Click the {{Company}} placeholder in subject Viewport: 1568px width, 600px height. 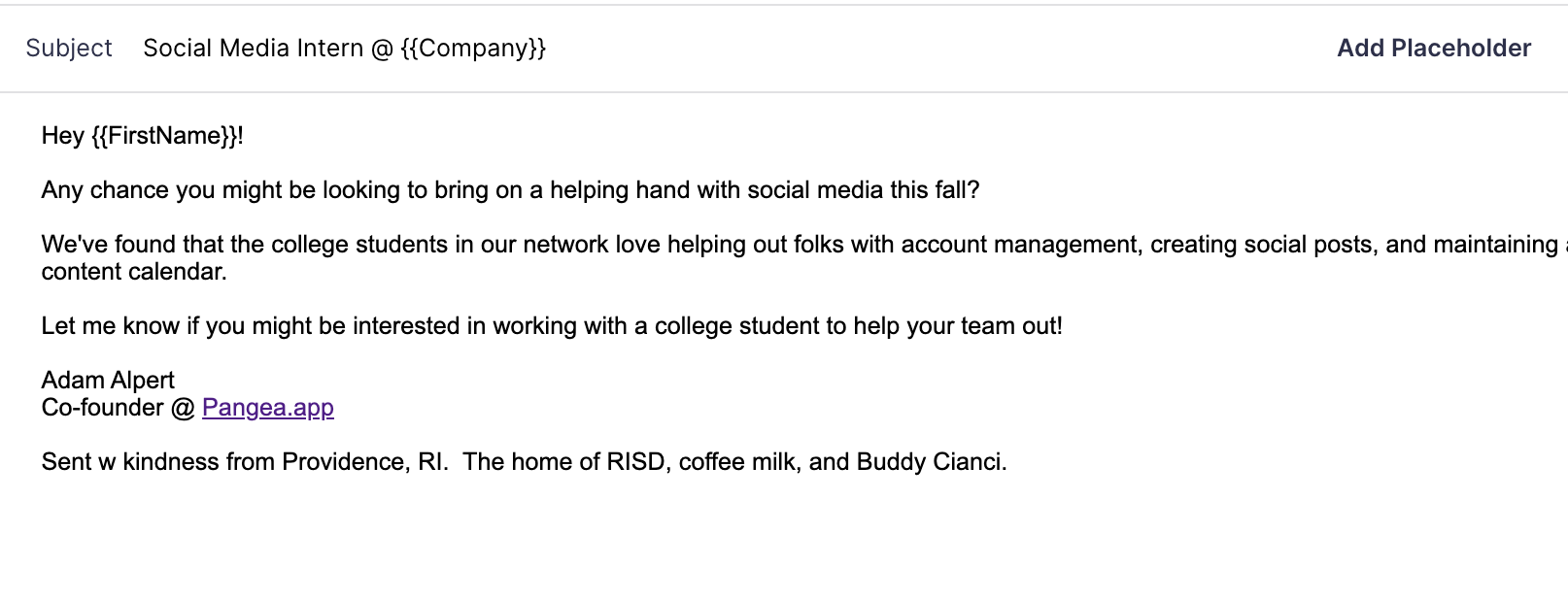point(473,49)
